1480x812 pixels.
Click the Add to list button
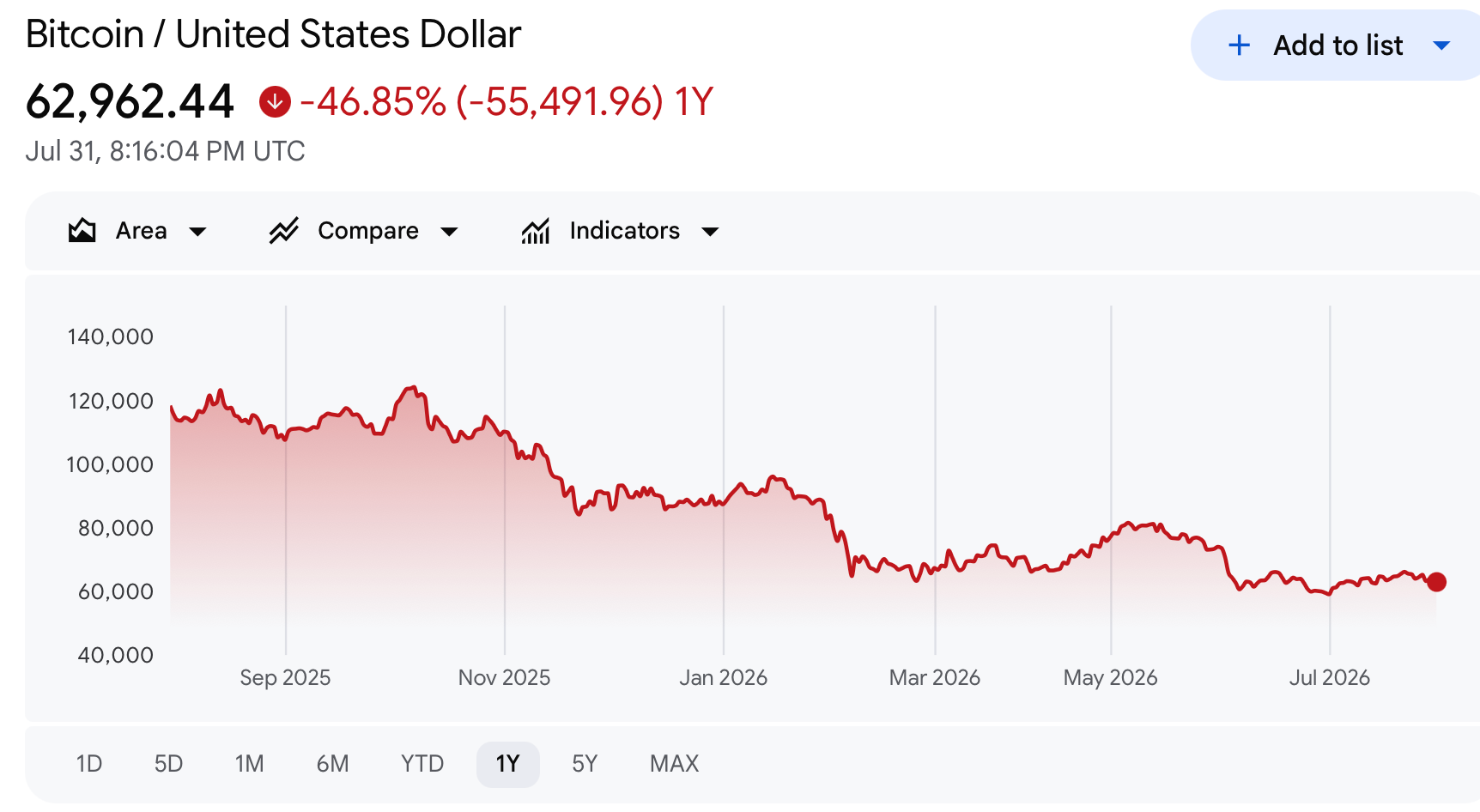pos(1336,45)
